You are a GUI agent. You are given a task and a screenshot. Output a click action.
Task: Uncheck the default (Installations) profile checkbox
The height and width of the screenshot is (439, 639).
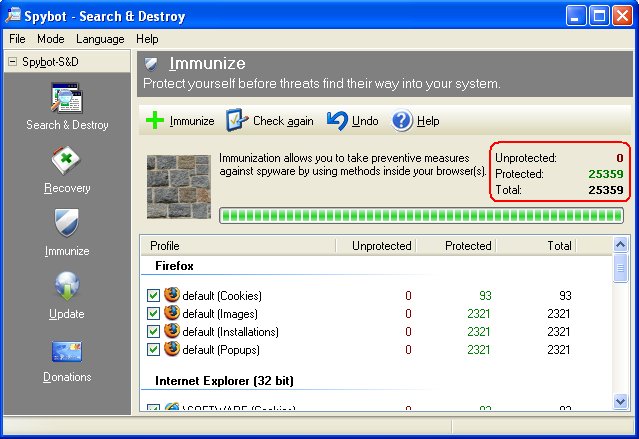pos(153,331)
